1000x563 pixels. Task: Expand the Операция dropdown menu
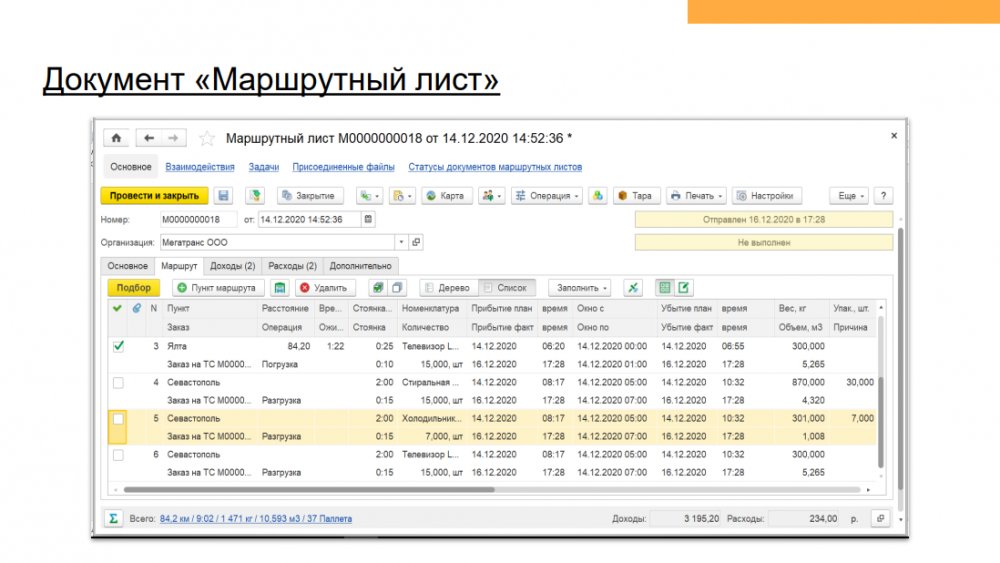[x=547, y=196]
